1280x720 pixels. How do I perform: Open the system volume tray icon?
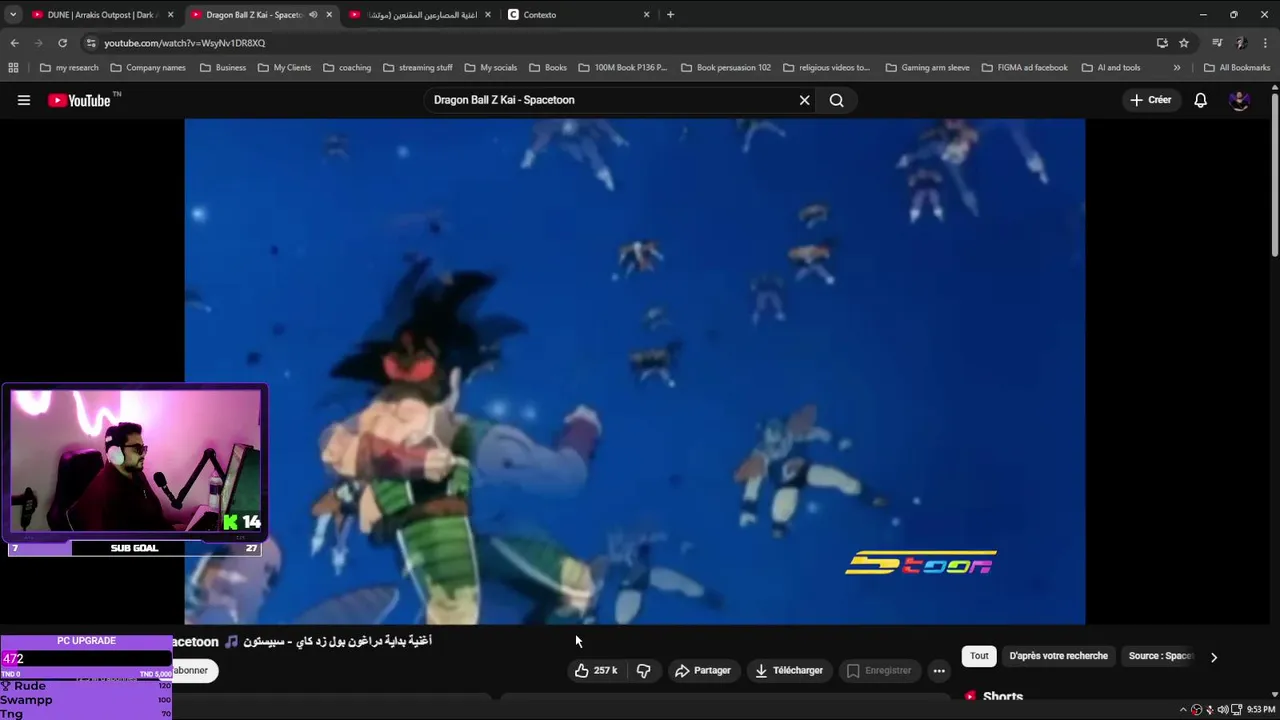pyautogui.click(x=1222, y=710)
